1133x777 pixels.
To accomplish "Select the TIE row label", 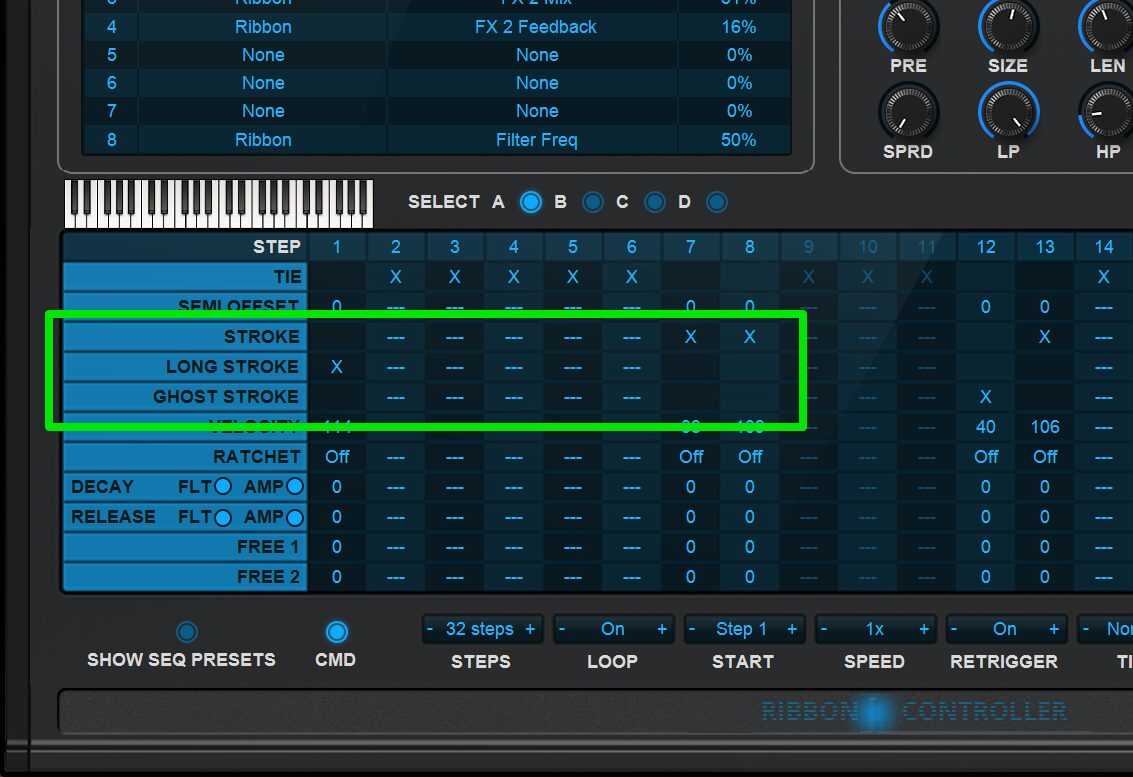I will (x=186, y=277).
